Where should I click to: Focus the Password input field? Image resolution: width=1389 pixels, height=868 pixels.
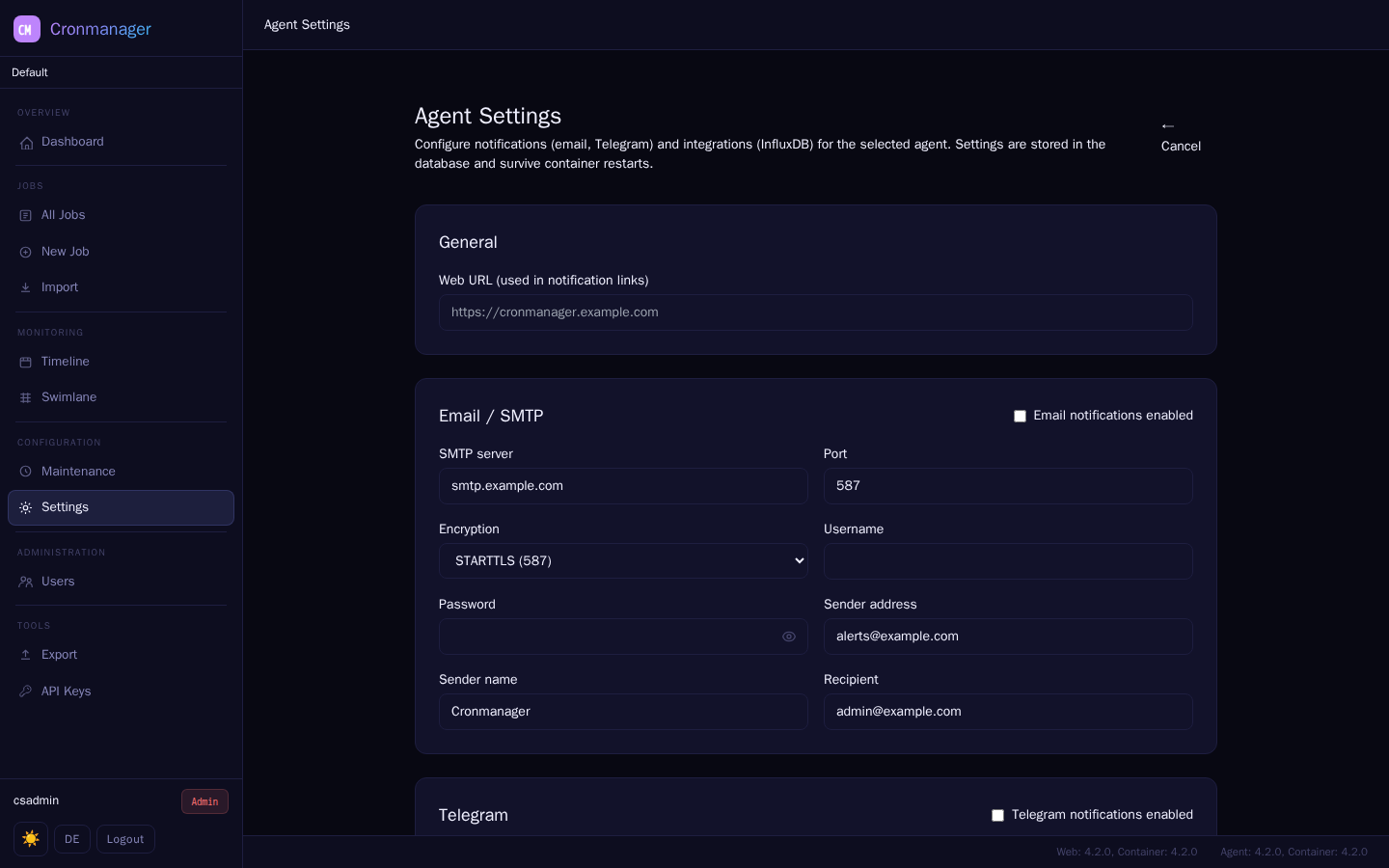623,637
